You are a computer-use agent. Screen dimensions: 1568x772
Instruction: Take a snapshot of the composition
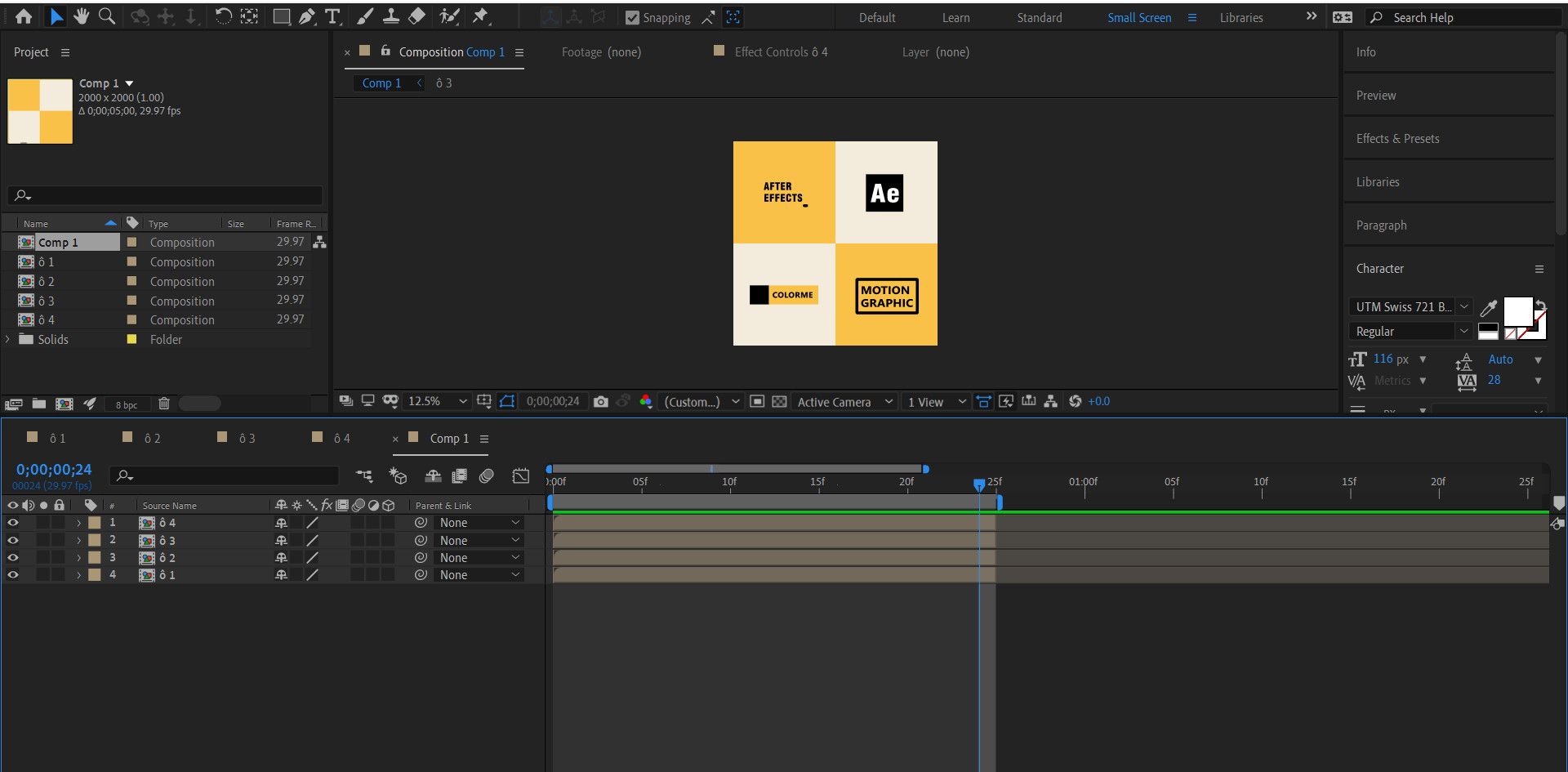[601, 402]
